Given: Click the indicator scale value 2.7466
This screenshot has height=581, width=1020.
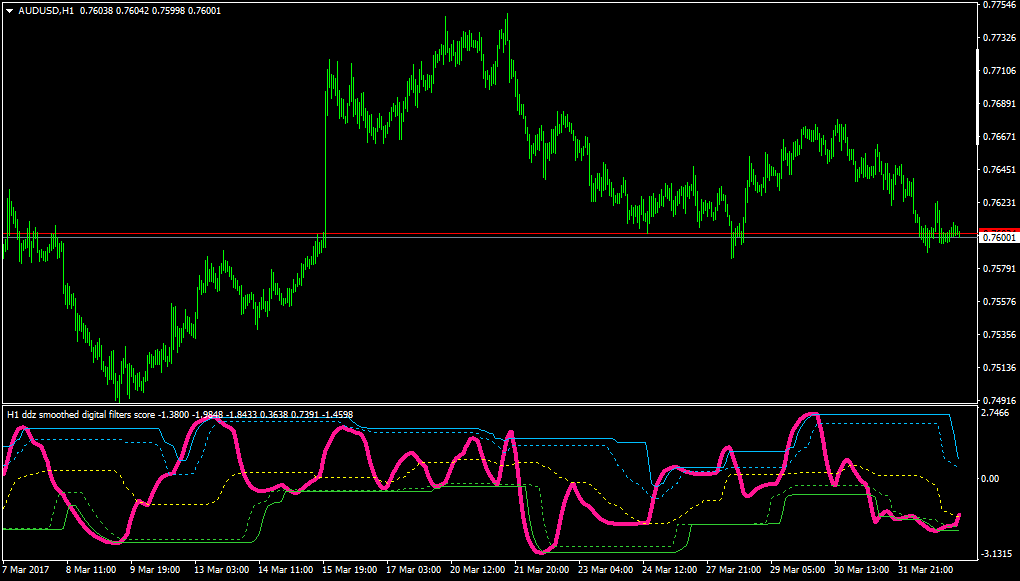Looking at the screenshot, I should pos(997,413).
